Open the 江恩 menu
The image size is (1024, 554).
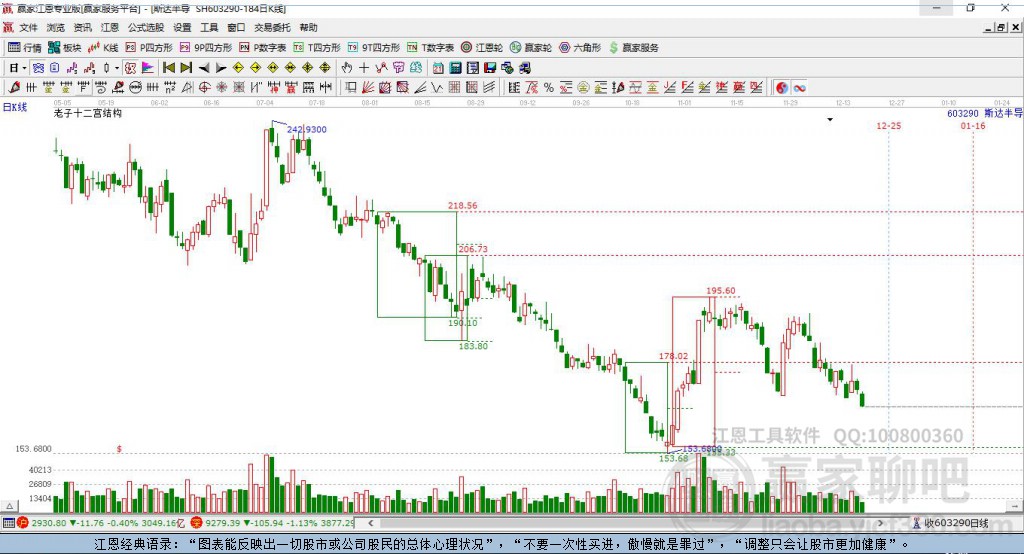(110, 27)
